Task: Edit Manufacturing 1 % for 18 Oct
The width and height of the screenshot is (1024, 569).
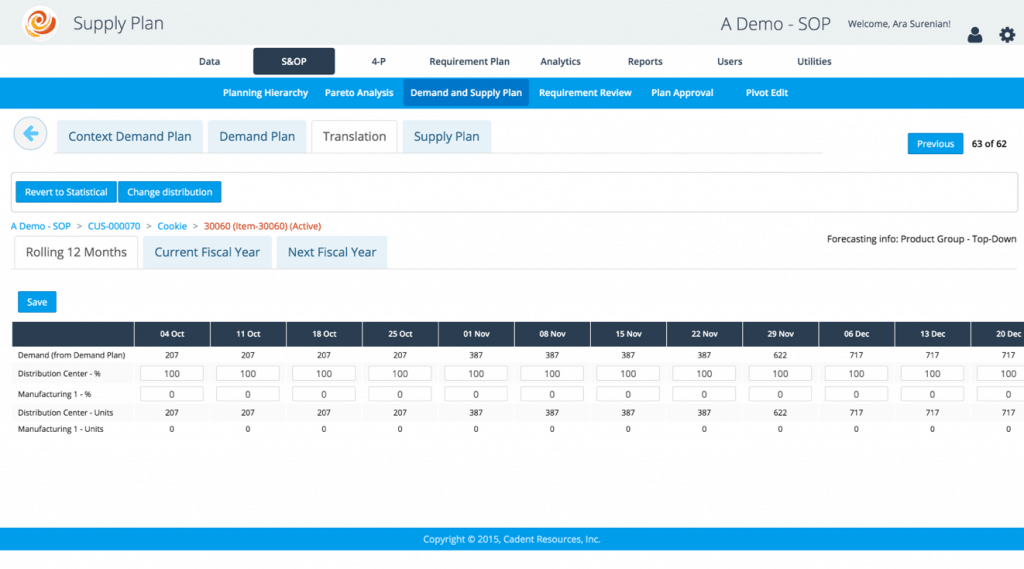Action: [x=324, y=394]
